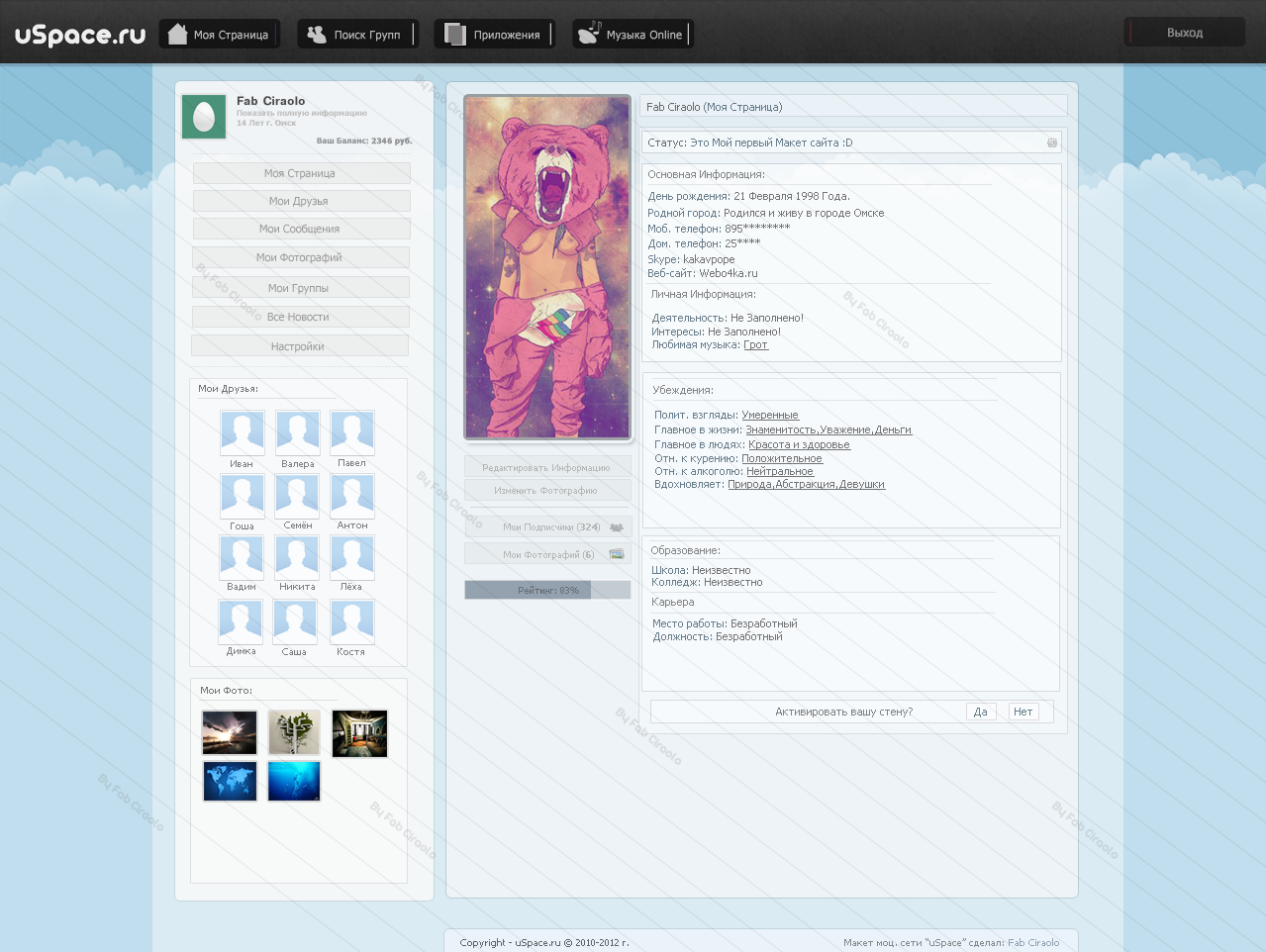The height and width of the screenshot is (952, 1266).
Task: Open the world map photo thumbnail
Action: (230, 781)
